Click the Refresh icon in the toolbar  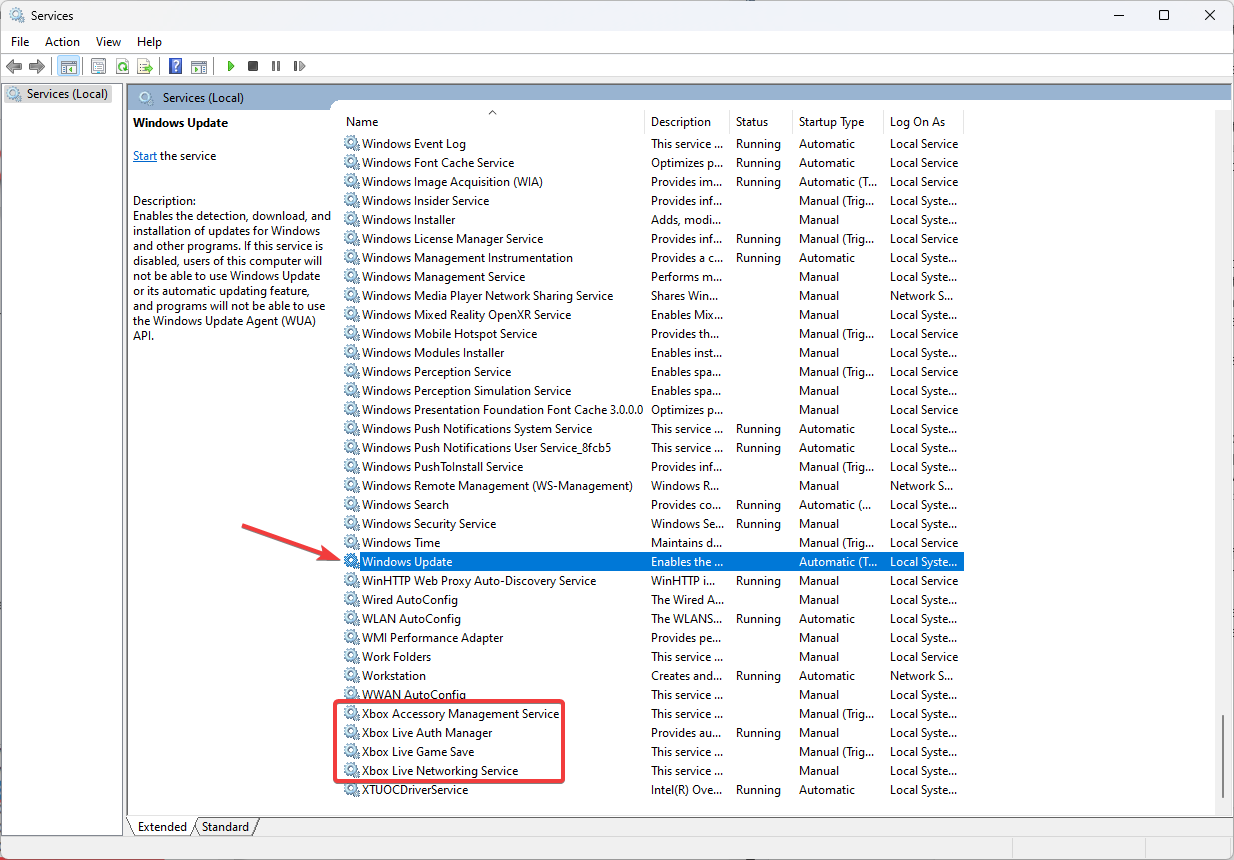[x=122, y=66]
